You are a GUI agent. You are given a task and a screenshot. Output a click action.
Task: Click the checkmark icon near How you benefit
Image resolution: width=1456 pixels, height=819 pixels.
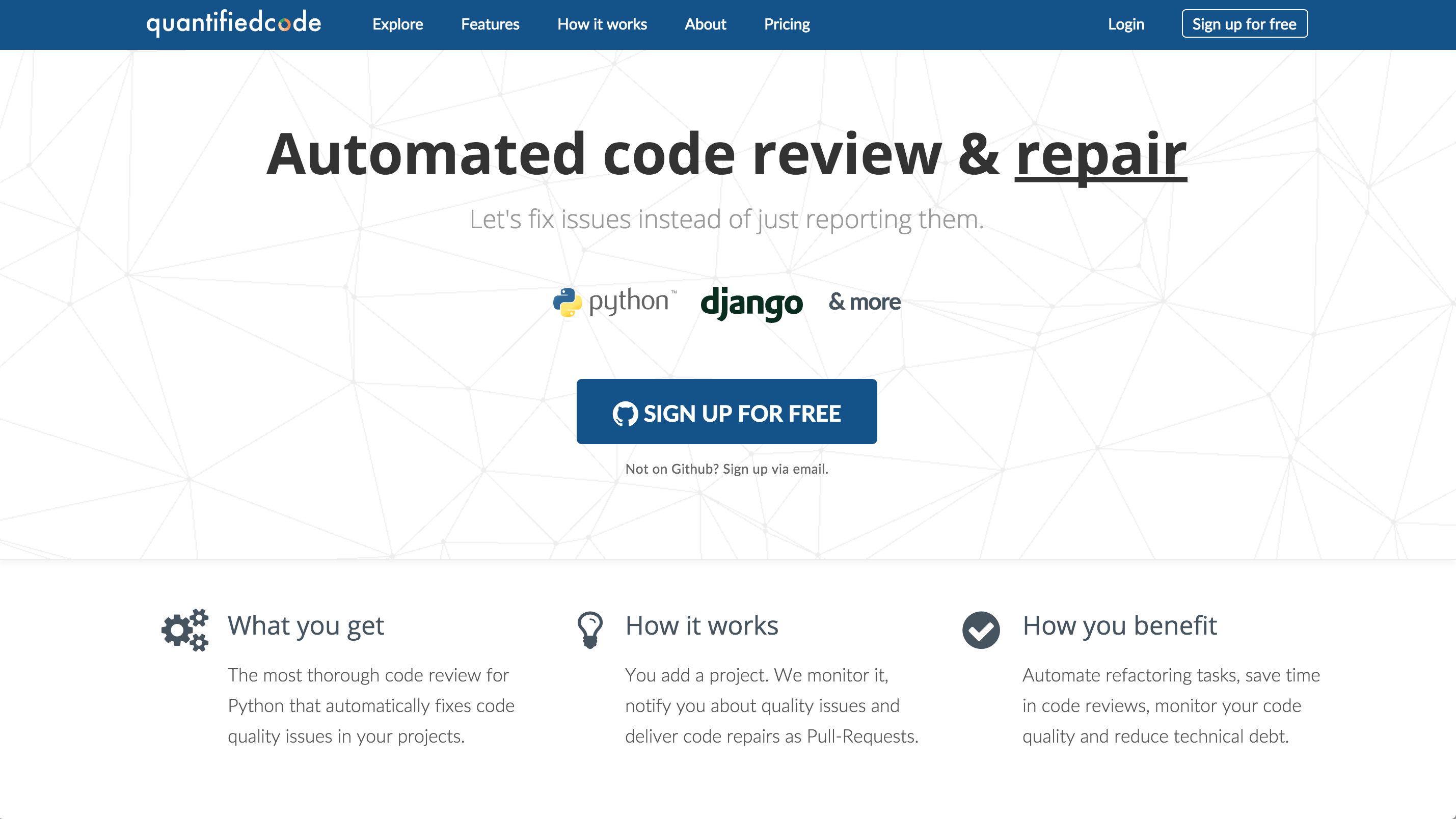click(981, 629)
